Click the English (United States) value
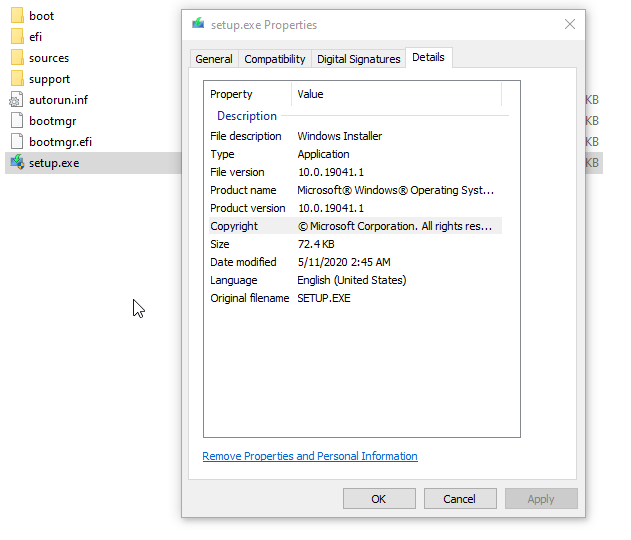Viewport: 631px width, 540px height. pos(352,280)
